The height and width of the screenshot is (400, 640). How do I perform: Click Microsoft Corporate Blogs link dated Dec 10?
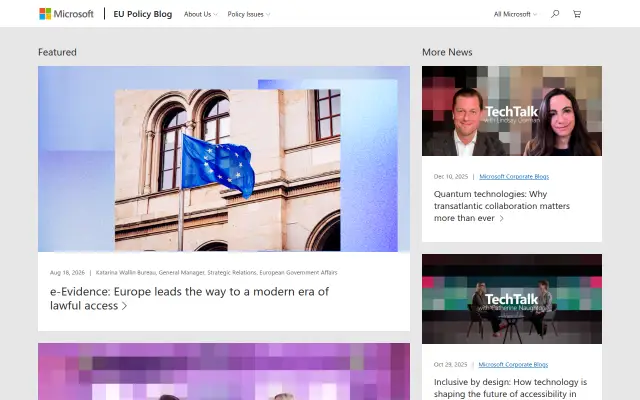[514, 177]
